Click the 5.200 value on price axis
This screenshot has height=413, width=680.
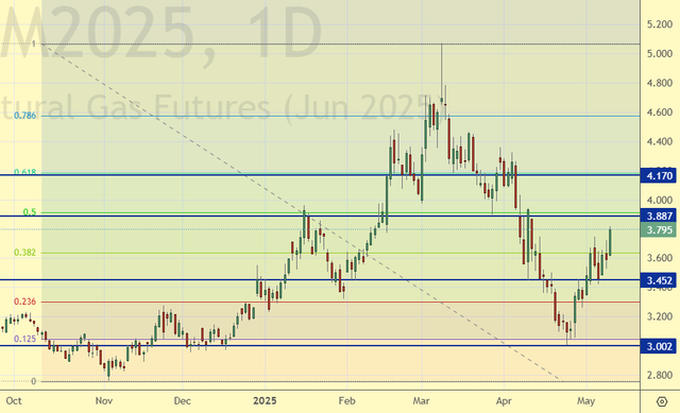[x=658, y=24]
